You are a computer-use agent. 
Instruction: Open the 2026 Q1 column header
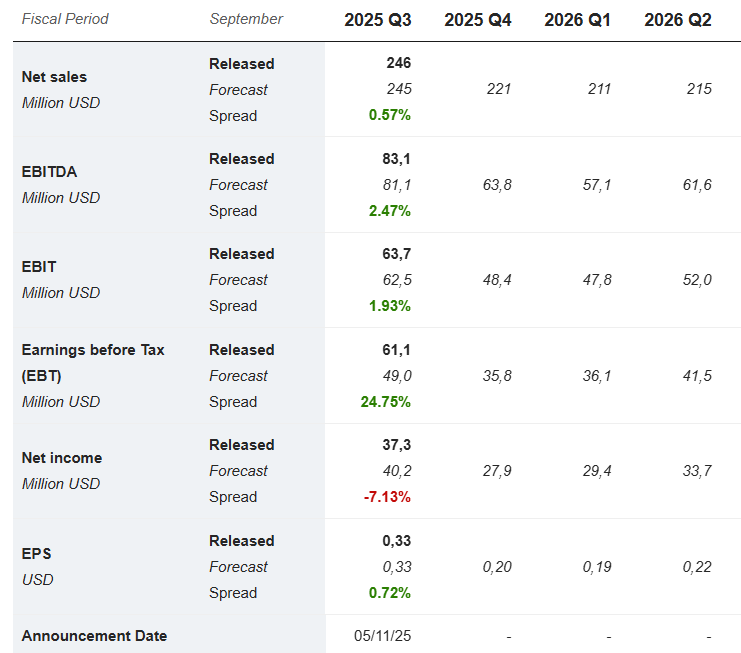click(x=578, y=20)
